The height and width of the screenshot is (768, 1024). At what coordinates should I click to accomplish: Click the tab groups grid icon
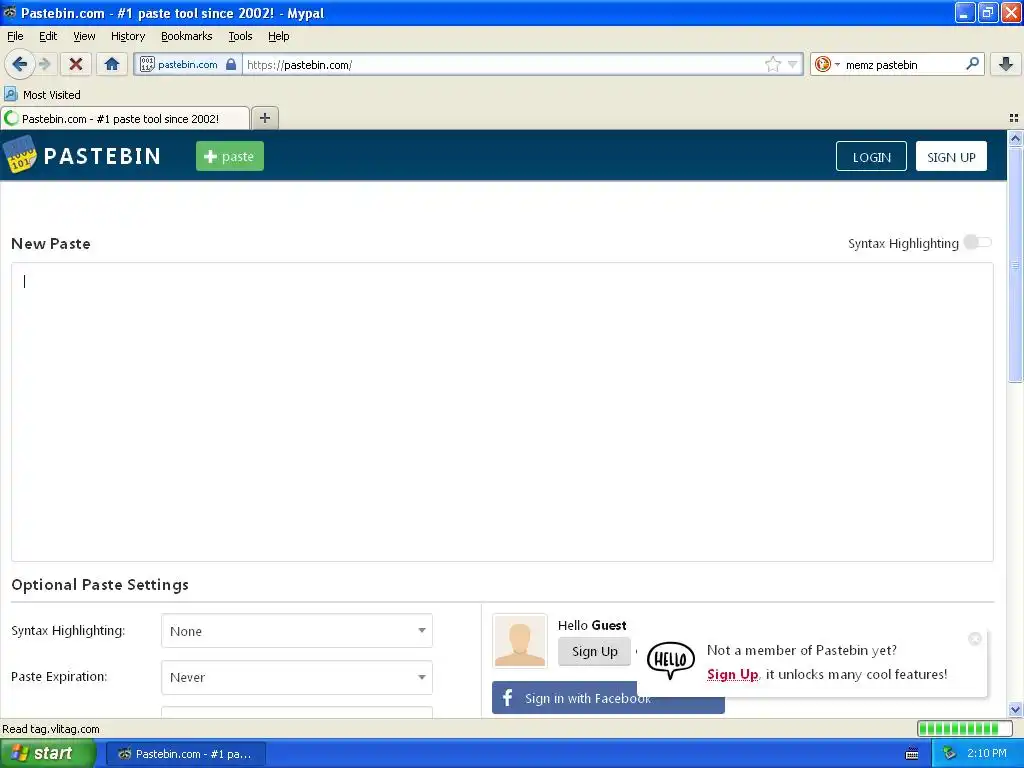(x=1014, y=118)
